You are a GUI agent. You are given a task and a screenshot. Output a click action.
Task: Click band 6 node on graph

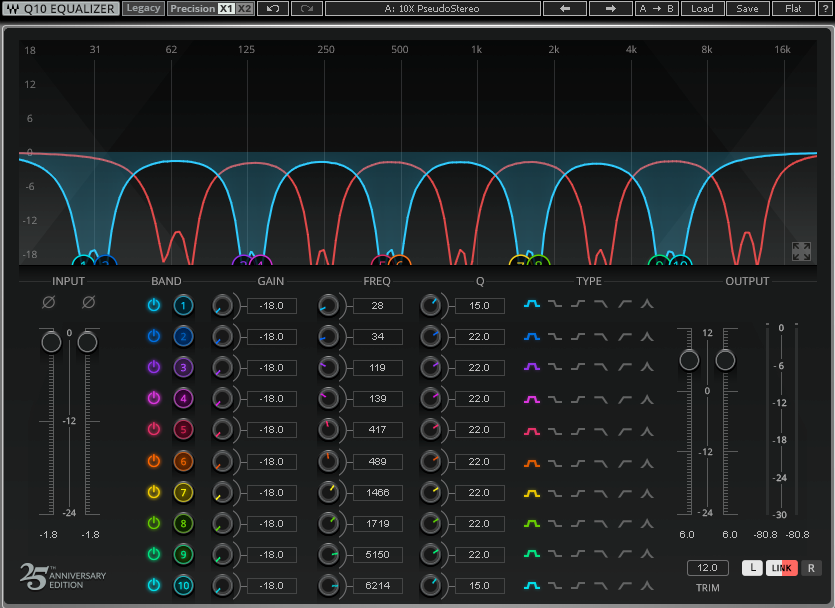coord(400,261)
